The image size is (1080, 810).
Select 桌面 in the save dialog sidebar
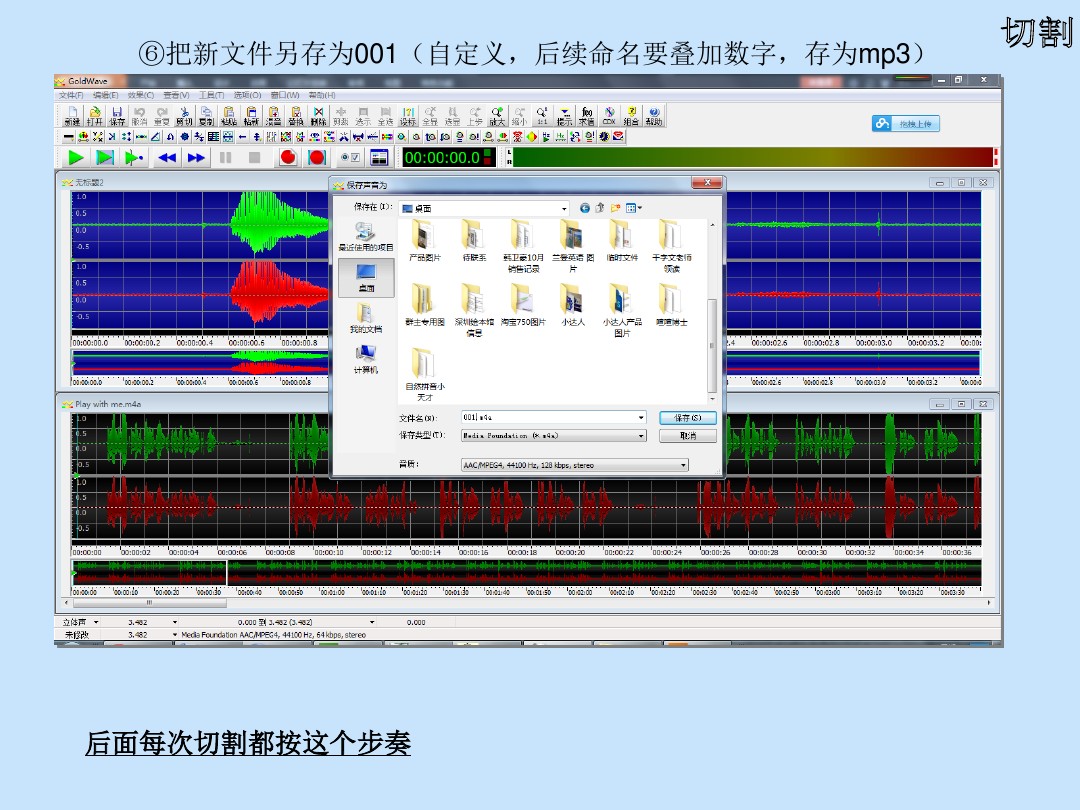tap(366, 277)
